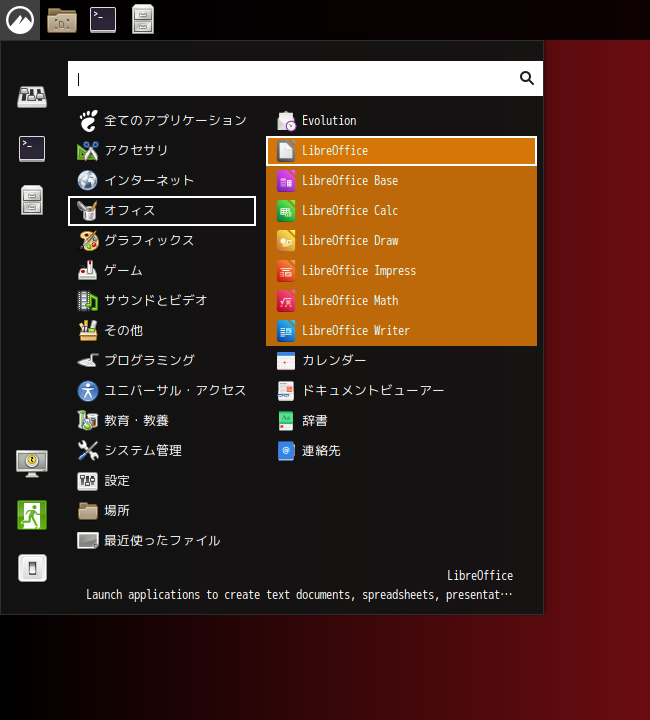Launch LibreOffice Calc
The image size is (650, 720).
tap(402, 211)
